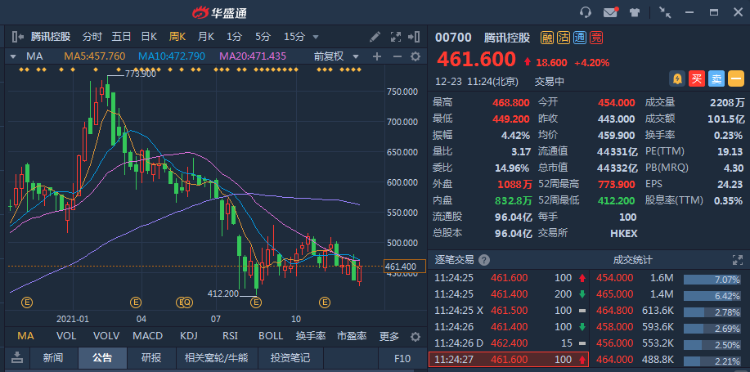Collapse the MA indicator triangle
The image size is (750, 372).
point(13,56)
